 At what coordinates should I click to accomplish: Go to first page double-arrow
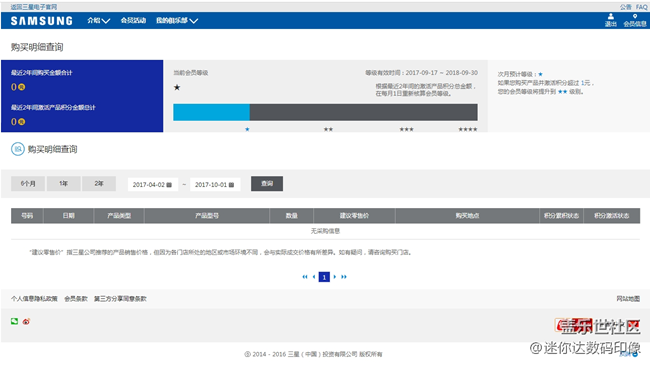tap(305, 277)
